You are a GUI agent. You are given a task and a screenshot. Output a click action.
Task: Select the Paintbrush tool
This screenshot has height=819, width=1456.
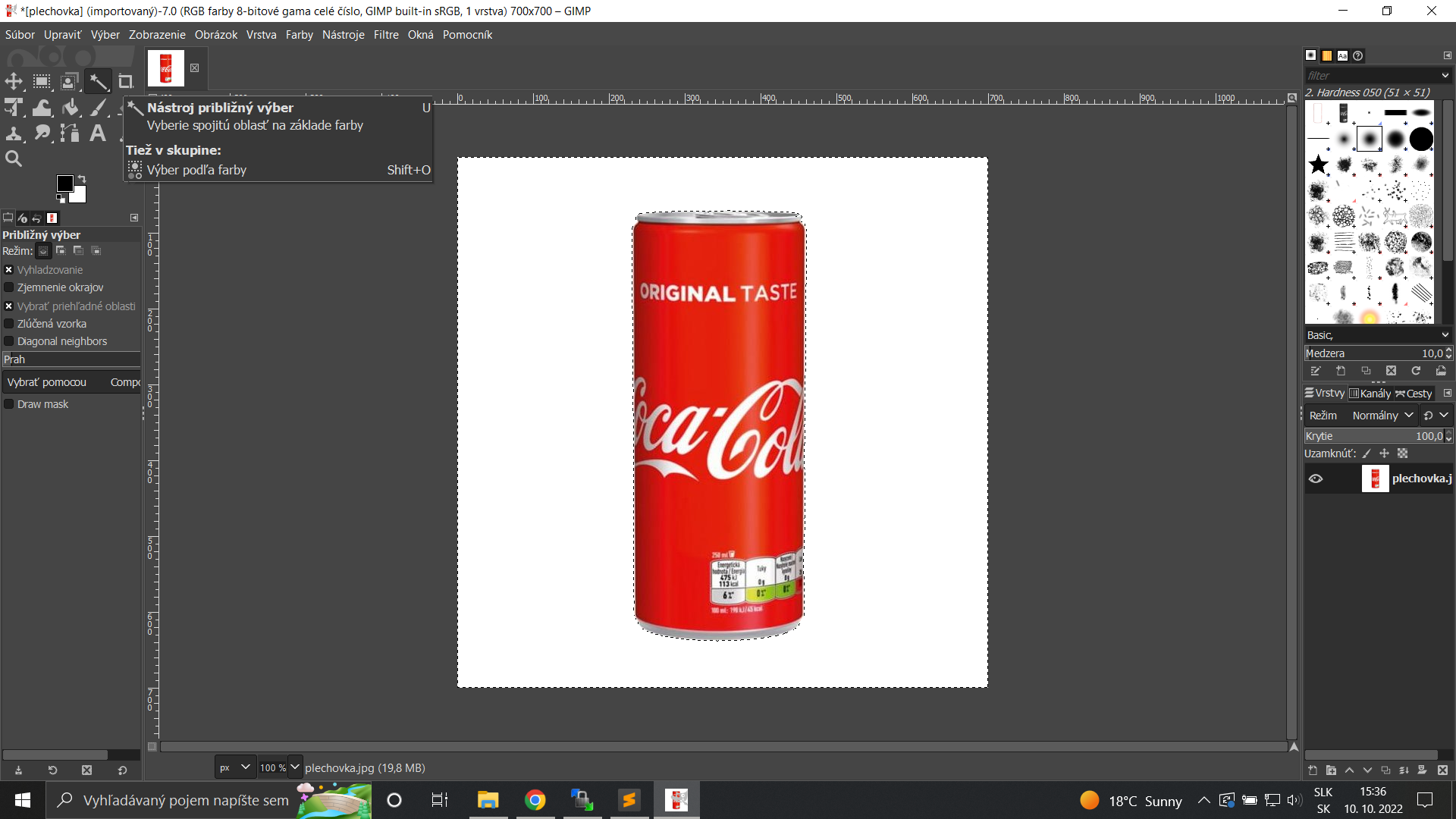(x=98, y=108)
